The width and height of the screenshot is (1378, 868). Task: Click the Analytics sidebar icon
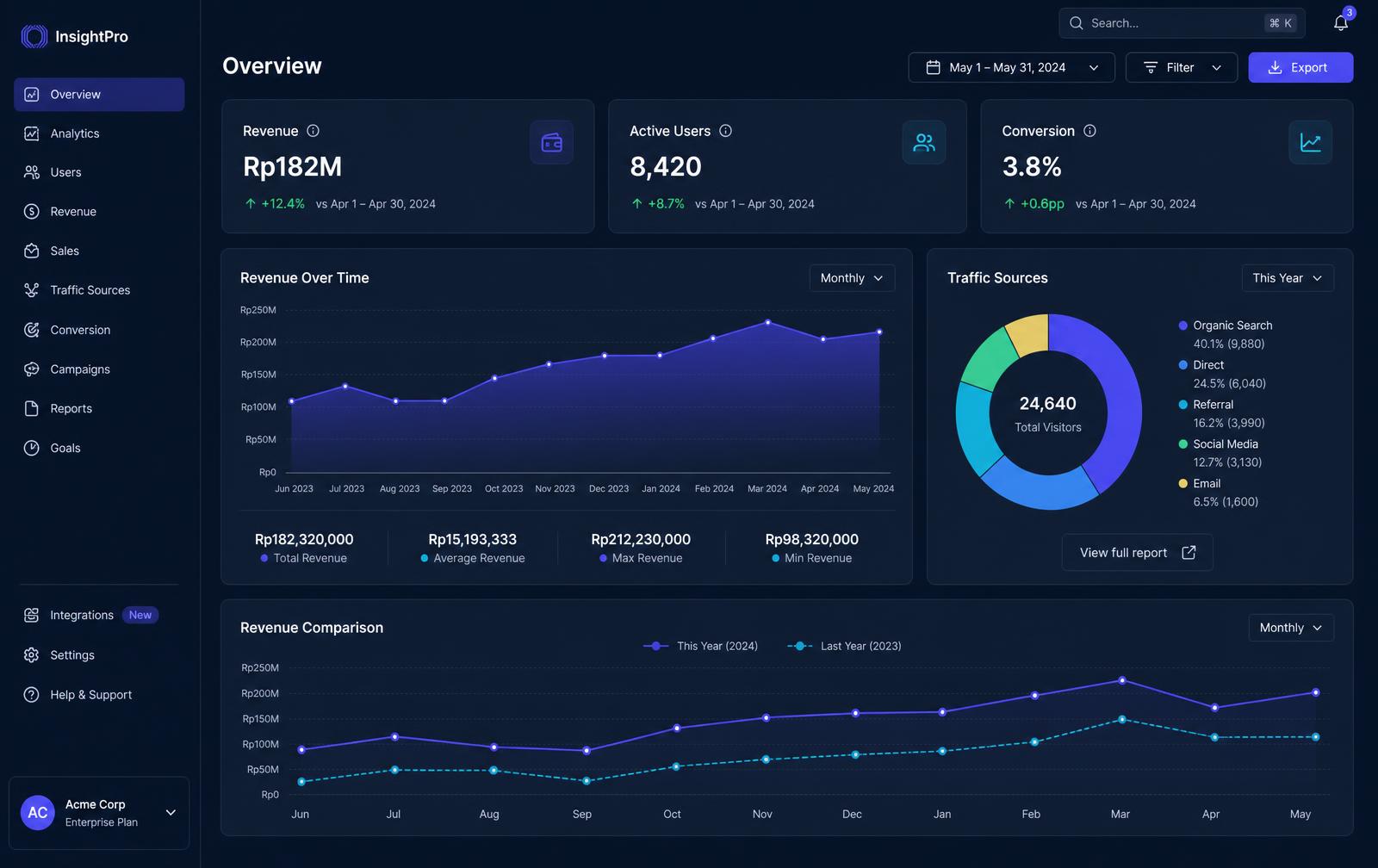[x=32, y=133]
